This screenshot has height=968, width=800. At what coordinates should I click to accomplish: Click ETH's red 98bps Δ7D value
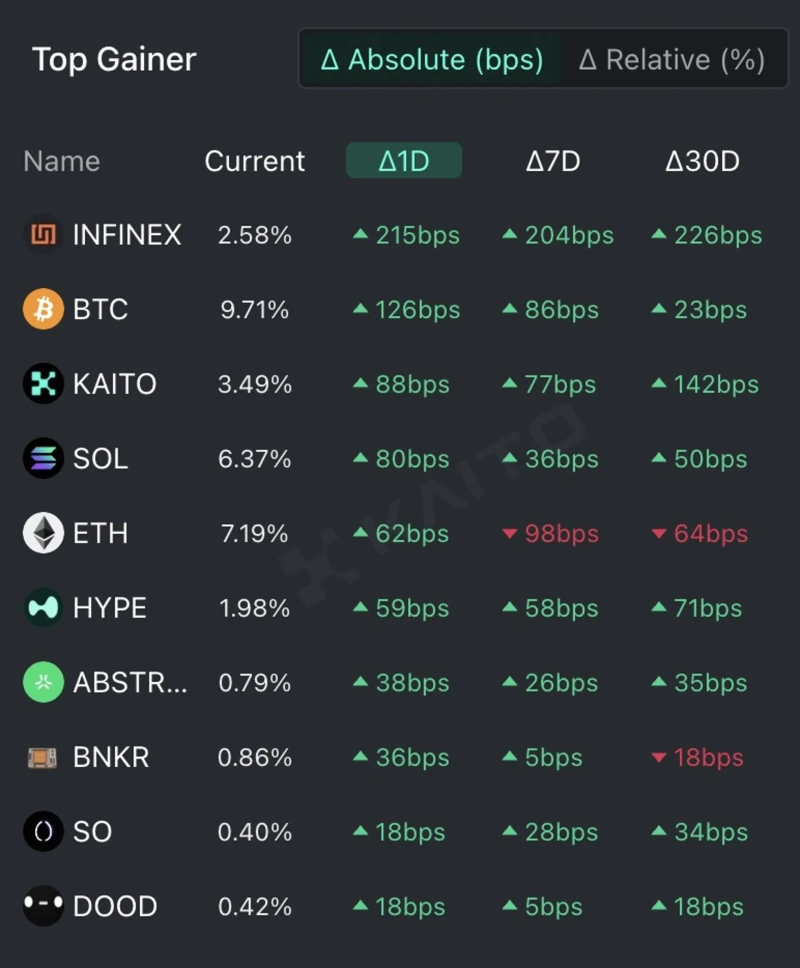[551, 534]
